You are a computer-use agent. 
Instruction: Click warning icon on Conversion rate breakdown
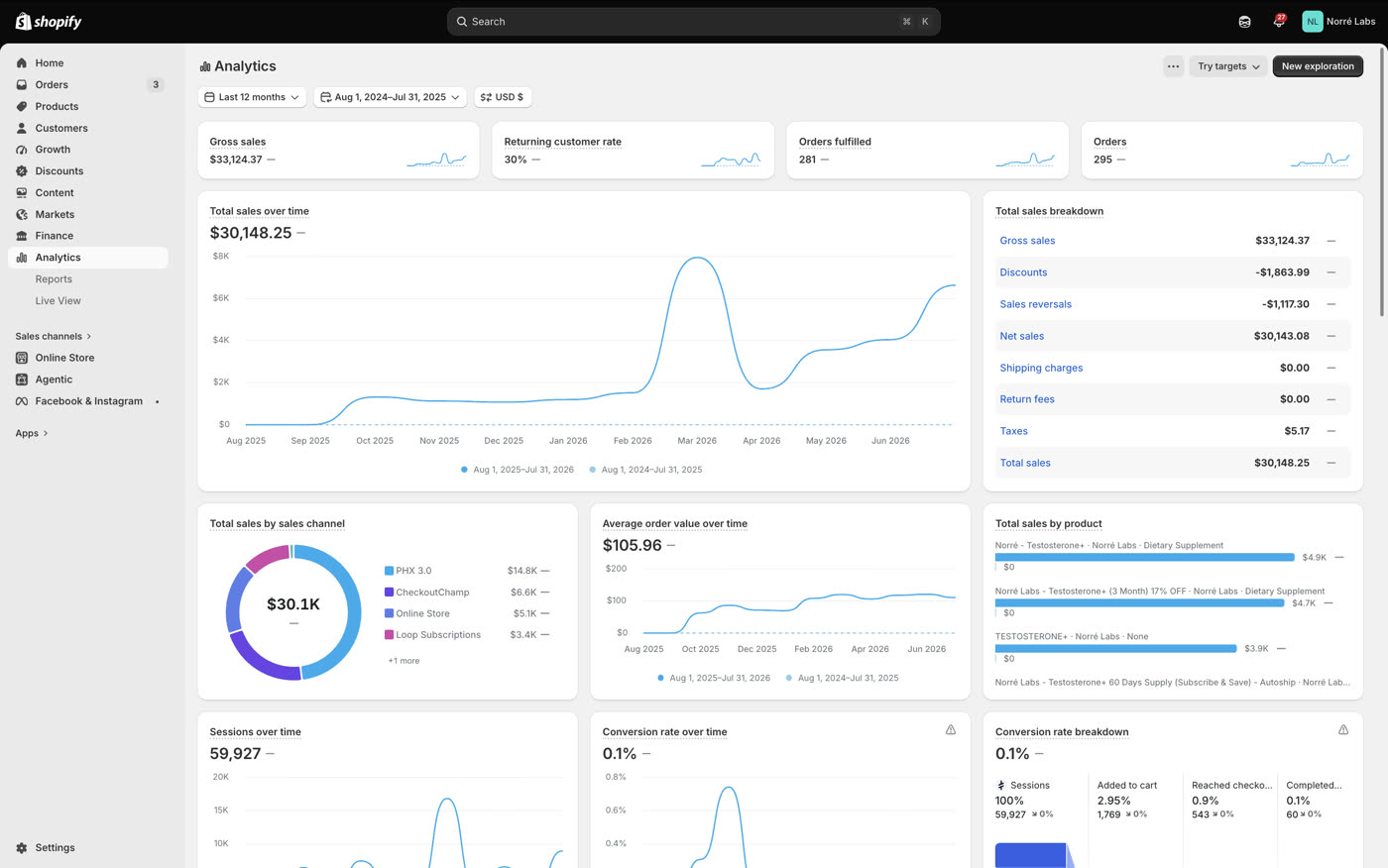pyautogui.click(x=1343, y=730)
